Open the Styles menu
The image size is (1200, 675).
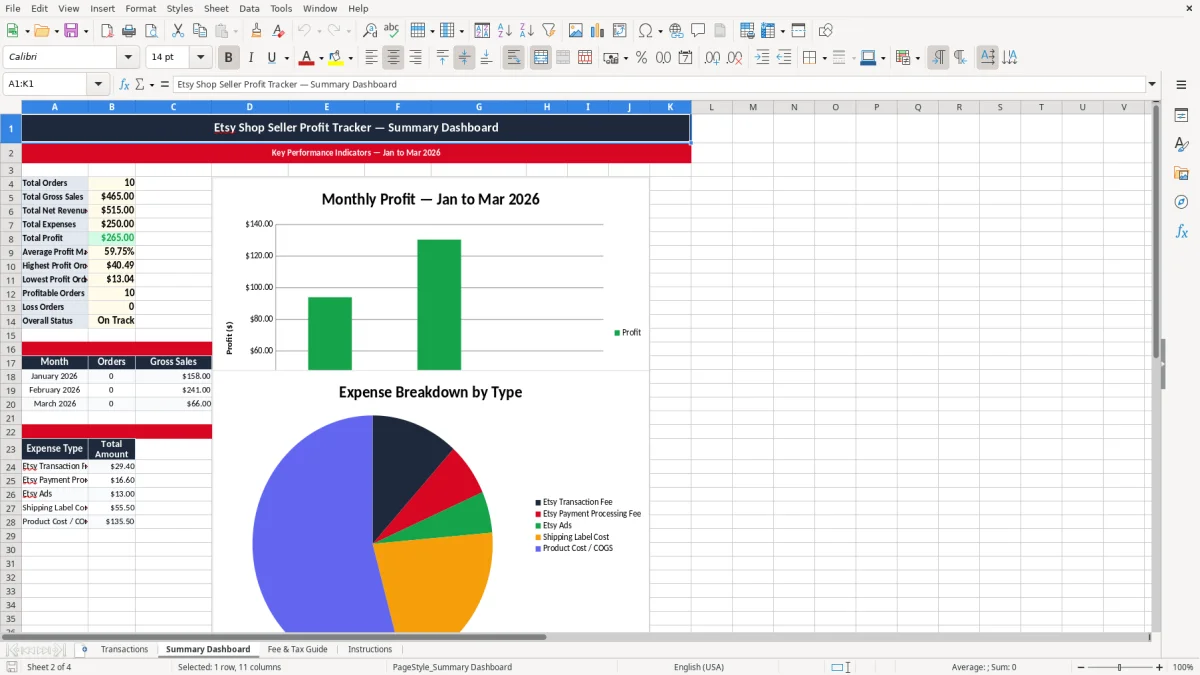(x=180, y=8)
